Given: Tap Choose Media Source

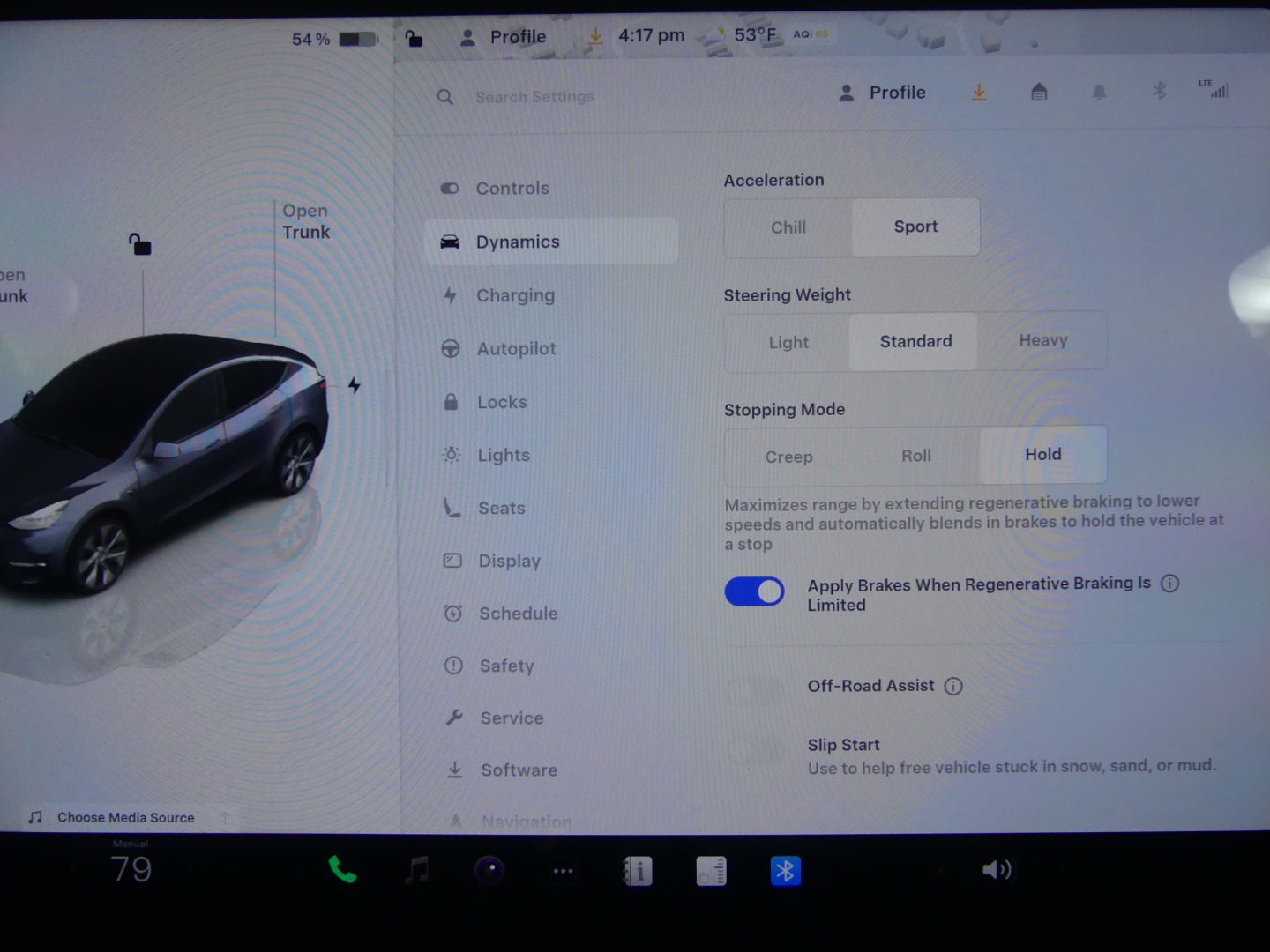Looking at the screenshot, I should click(125, 817).
